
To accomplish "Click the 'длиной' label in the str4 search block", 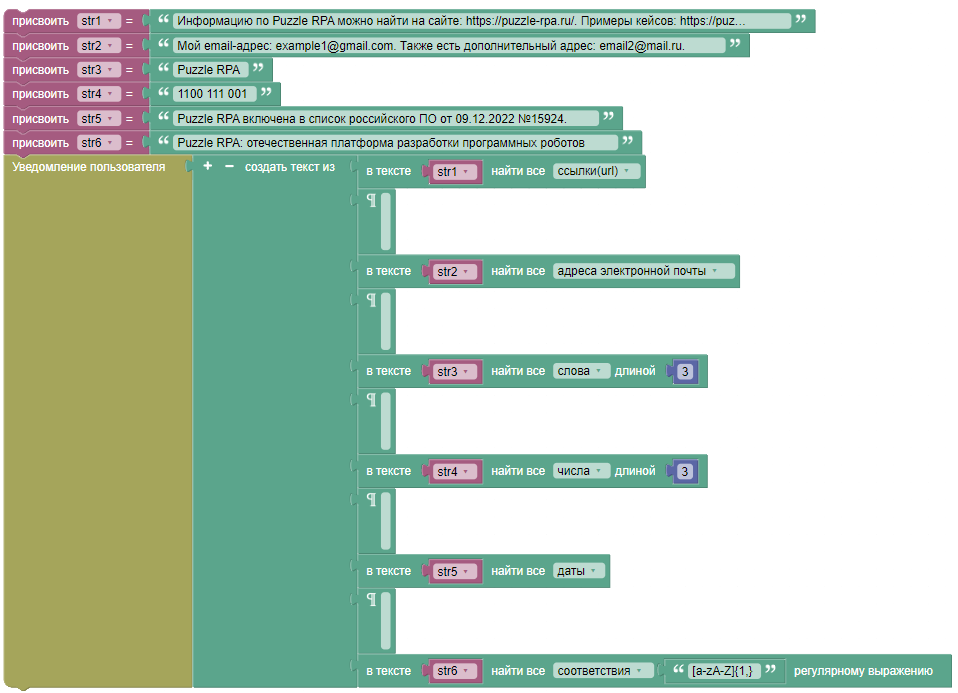I will pyautogui.click(x=635, y=471).
